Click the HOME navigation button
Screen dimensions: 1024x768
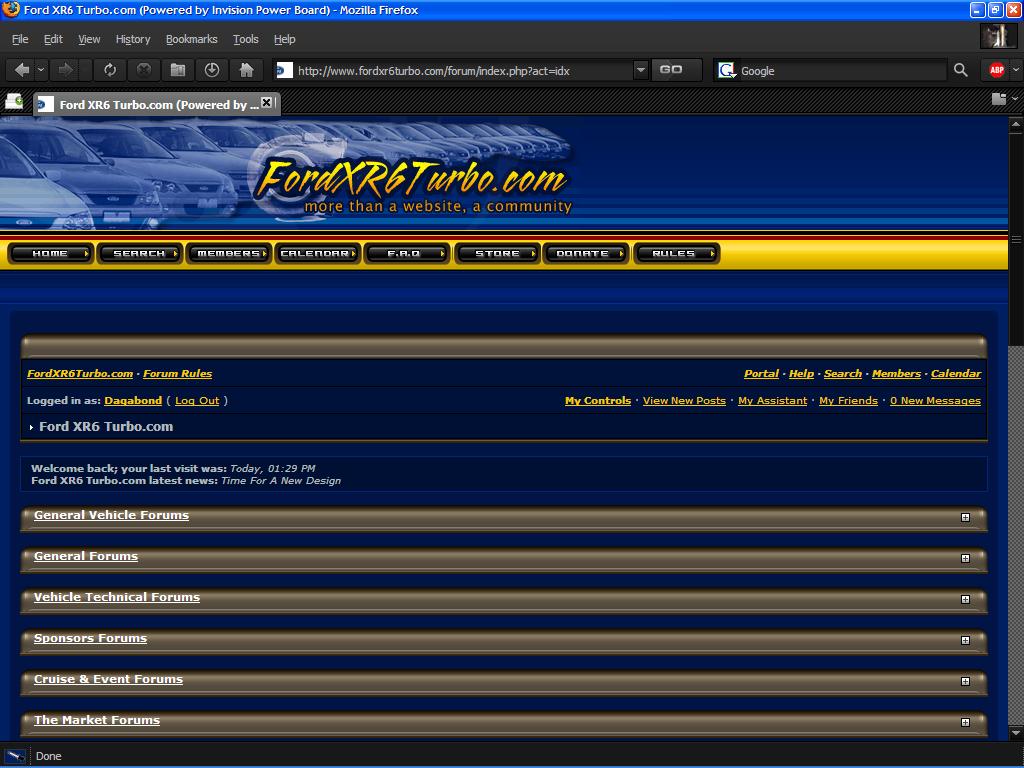coord(51,253)
